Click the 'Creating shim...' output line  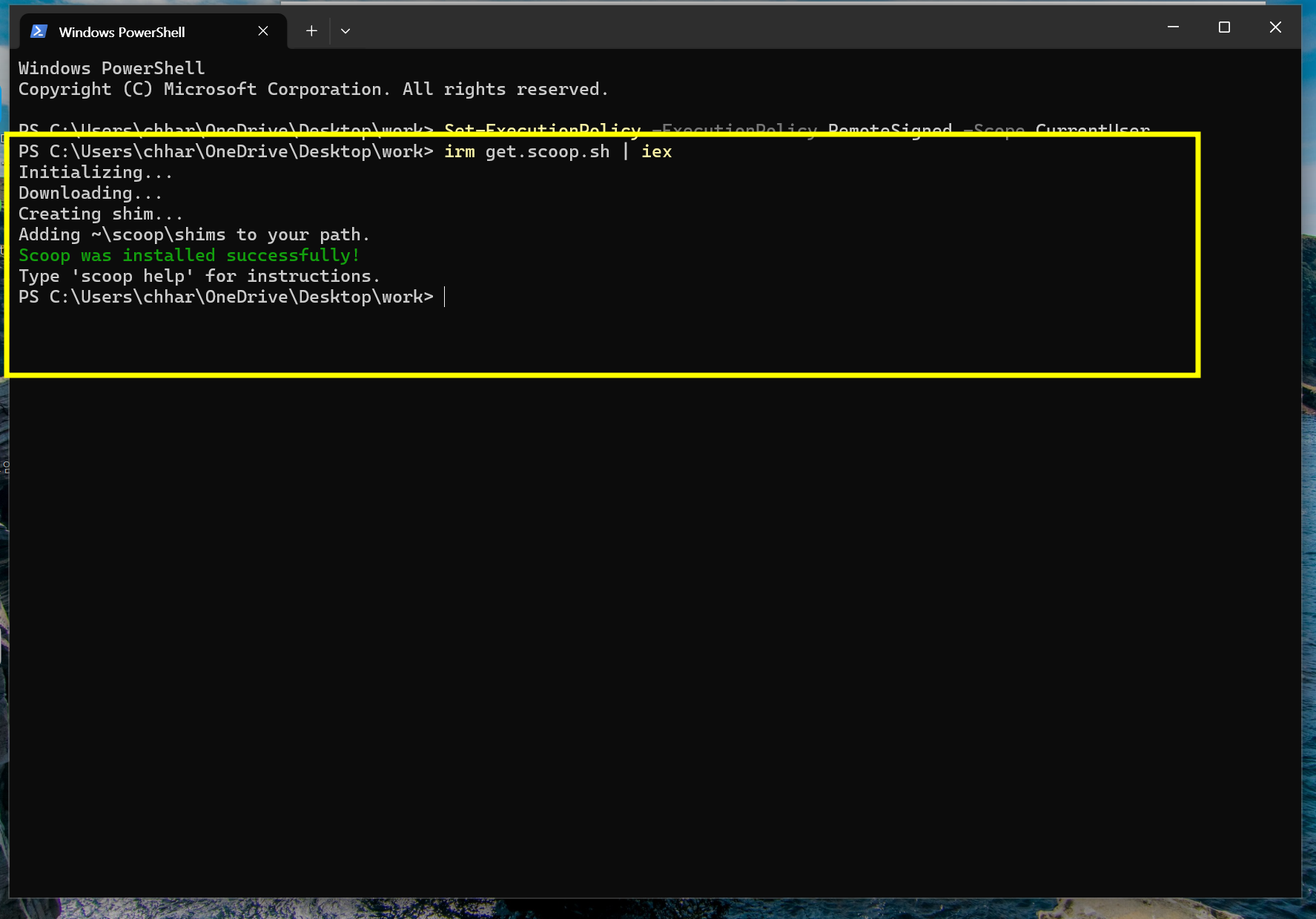(101, 214)
